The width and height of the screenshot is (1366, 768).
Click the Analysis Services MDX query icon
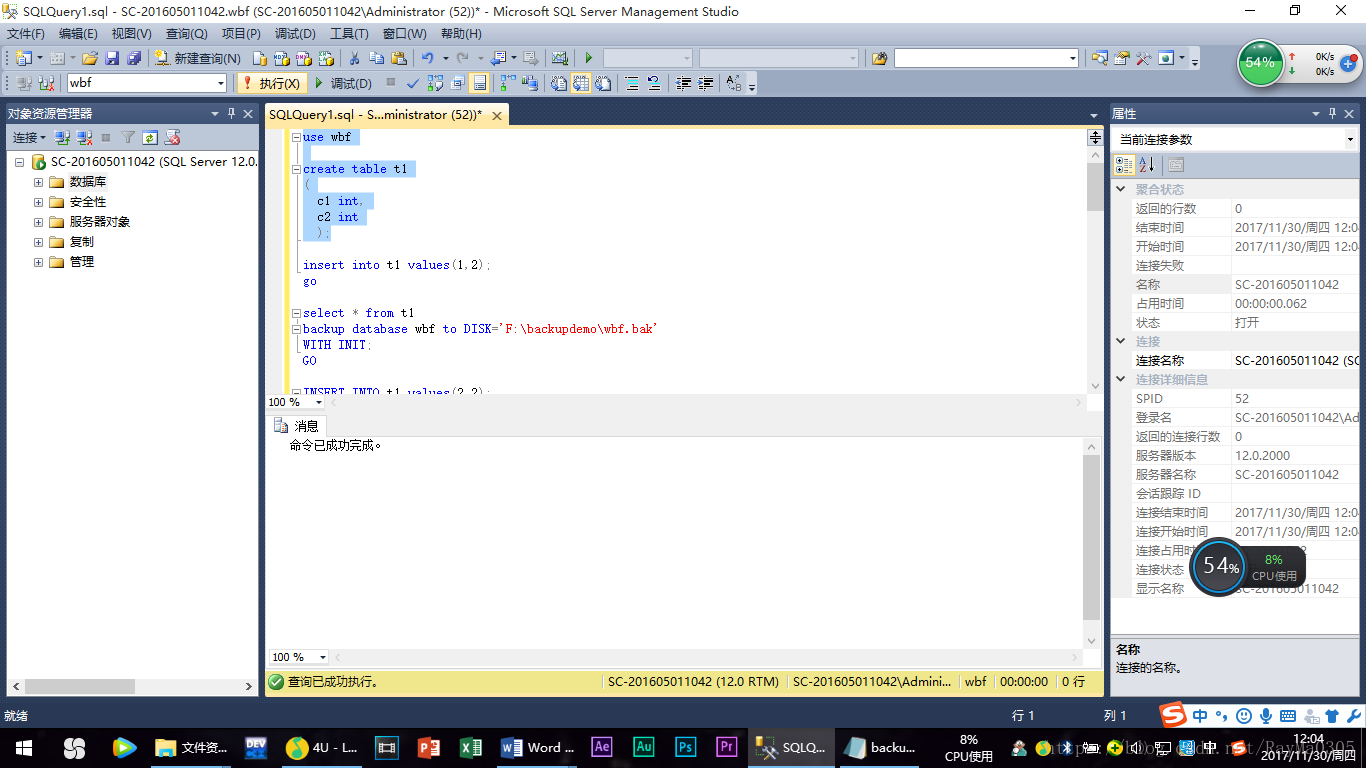[281, 58]
